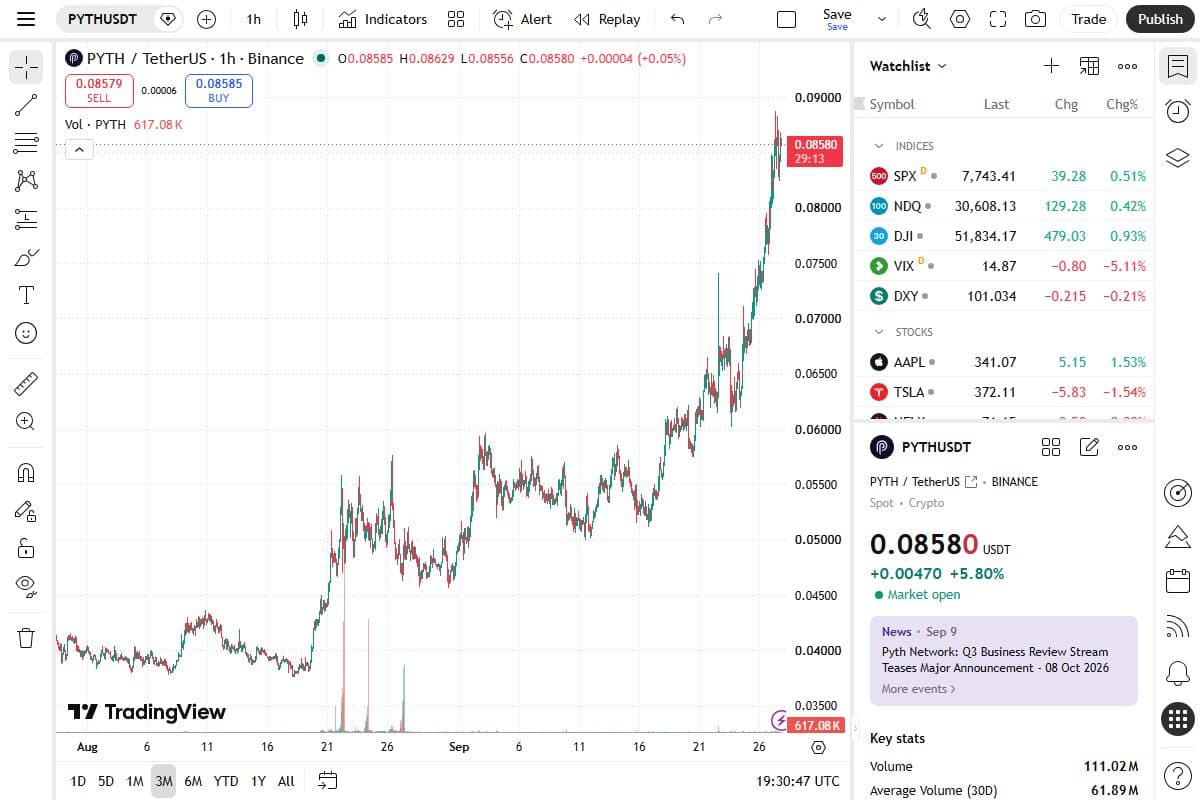1200x800 pixels.
Task: Select the 1D time range
Action: (78, 781)
